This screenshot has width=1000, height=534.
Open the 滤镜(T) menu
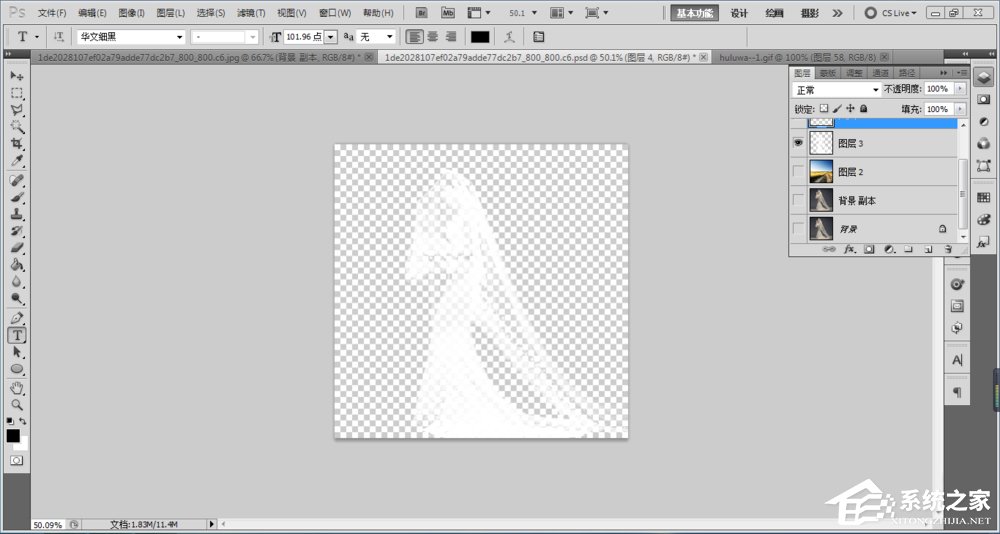point(251,13)
